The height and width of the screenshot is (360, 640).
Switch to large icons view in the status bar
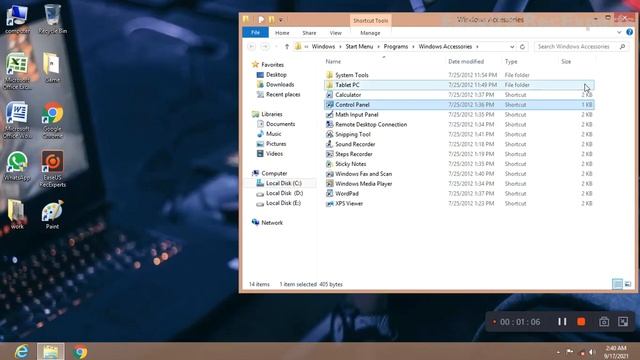coord(628,284)
